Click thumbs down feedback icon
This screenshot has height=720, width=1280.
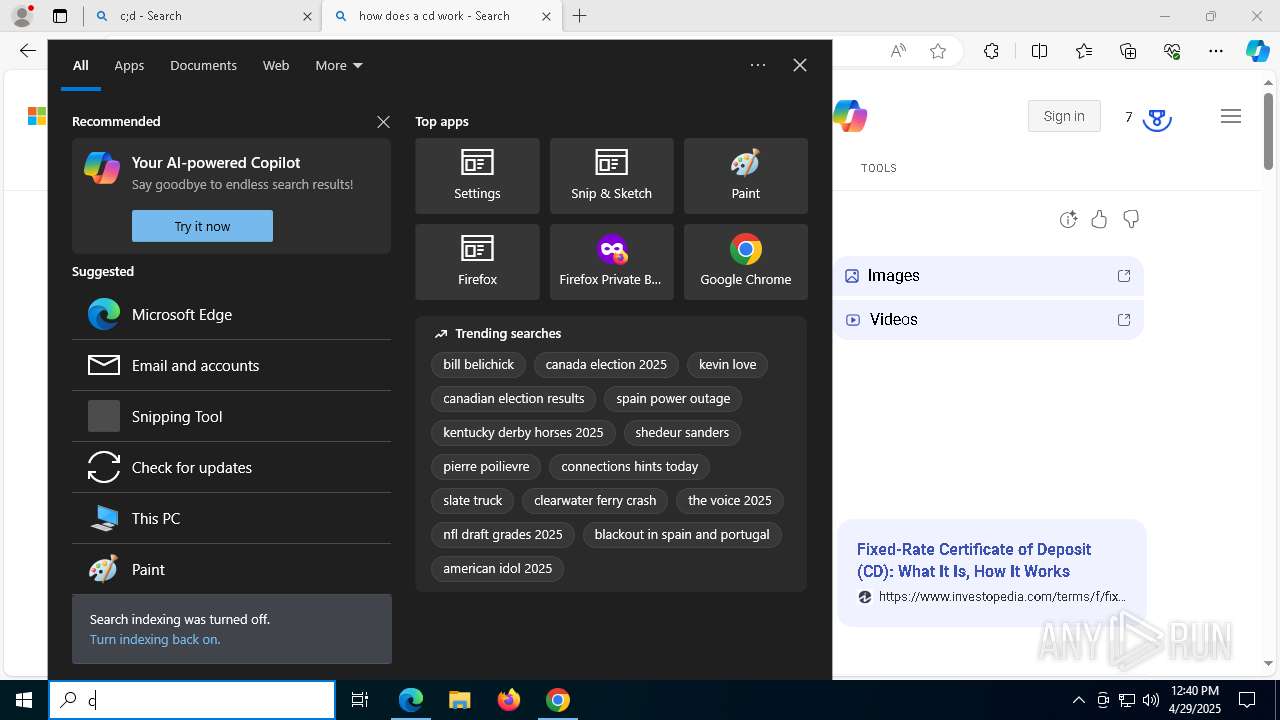tap(1131, 219)
